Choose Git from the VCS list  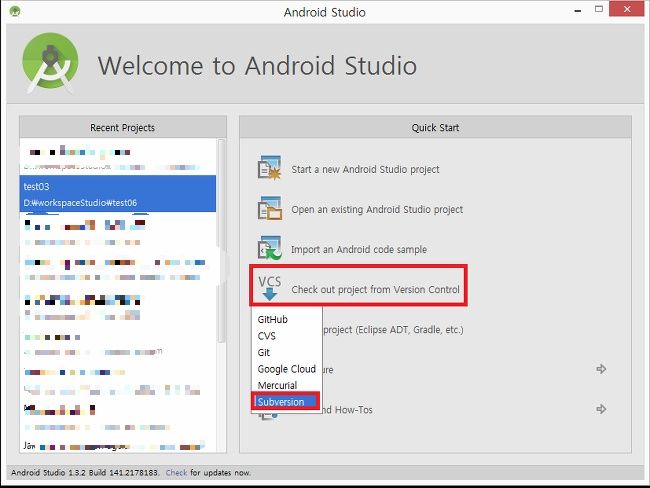pyautogui.click(x=264, y=352)
